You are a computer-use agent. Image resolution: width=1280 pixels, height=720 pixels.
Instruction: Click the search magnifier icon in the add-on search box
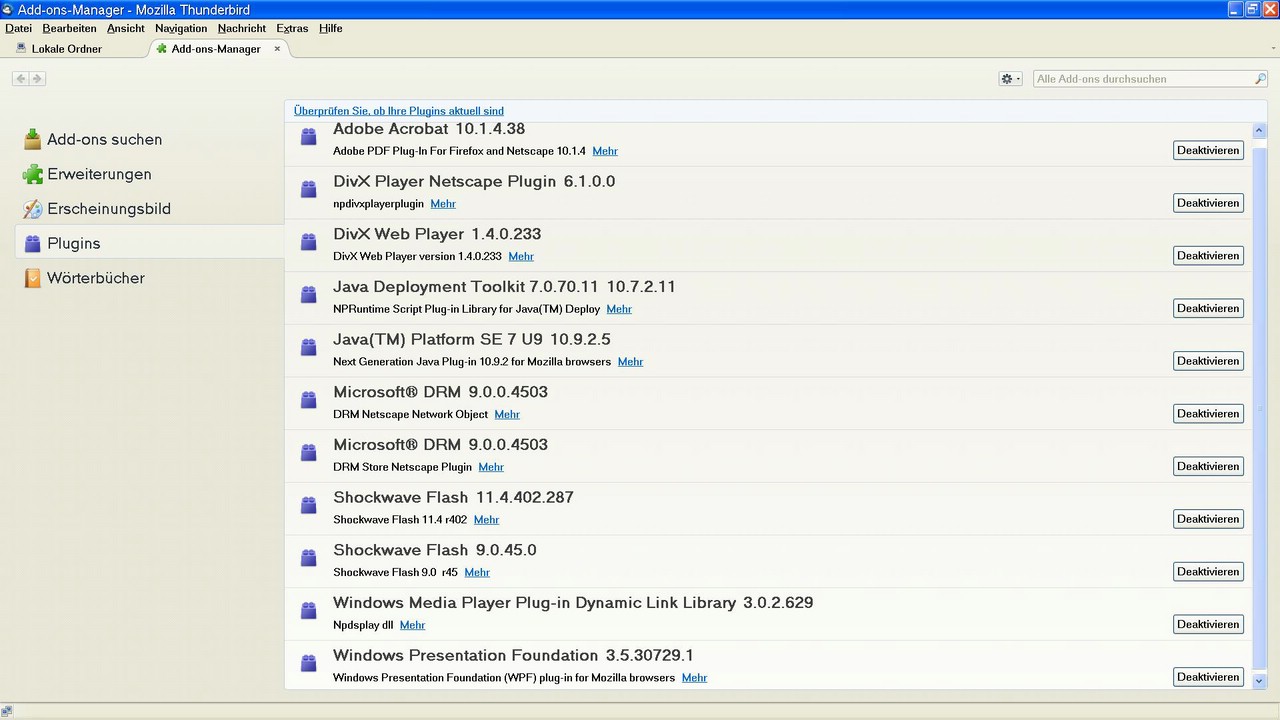(1260, 79)
